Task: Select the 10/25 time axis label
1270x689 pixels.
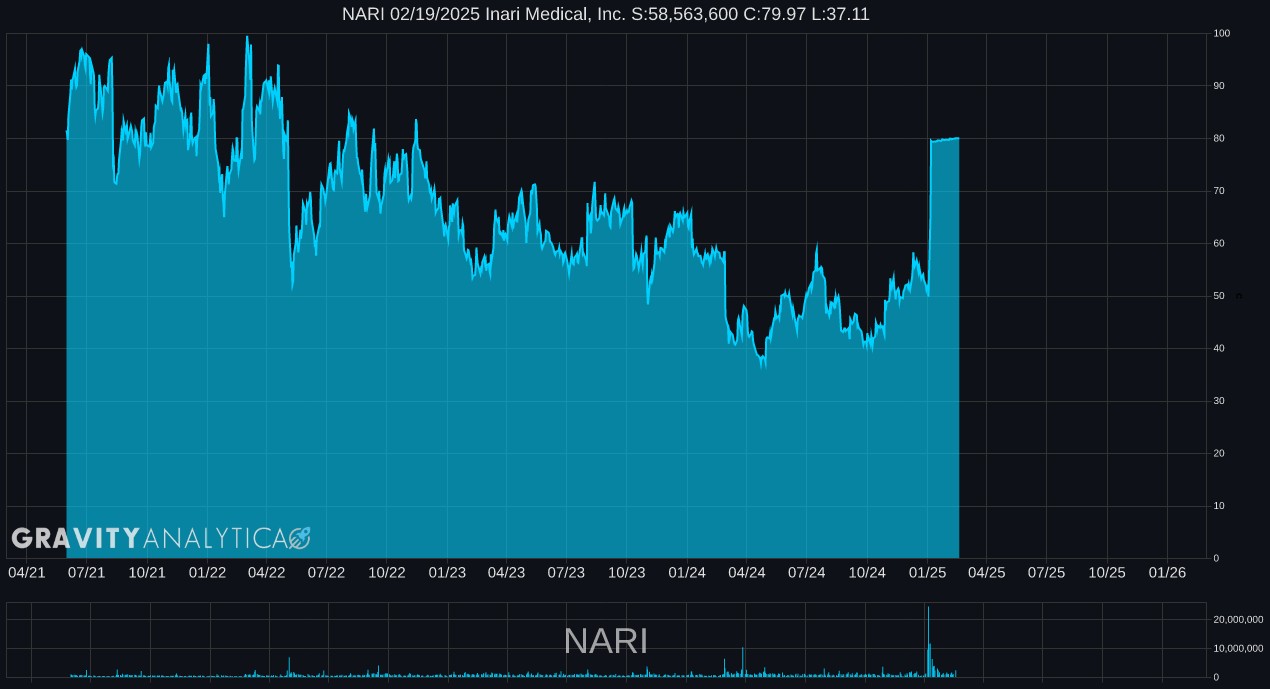Action: 1107,572
